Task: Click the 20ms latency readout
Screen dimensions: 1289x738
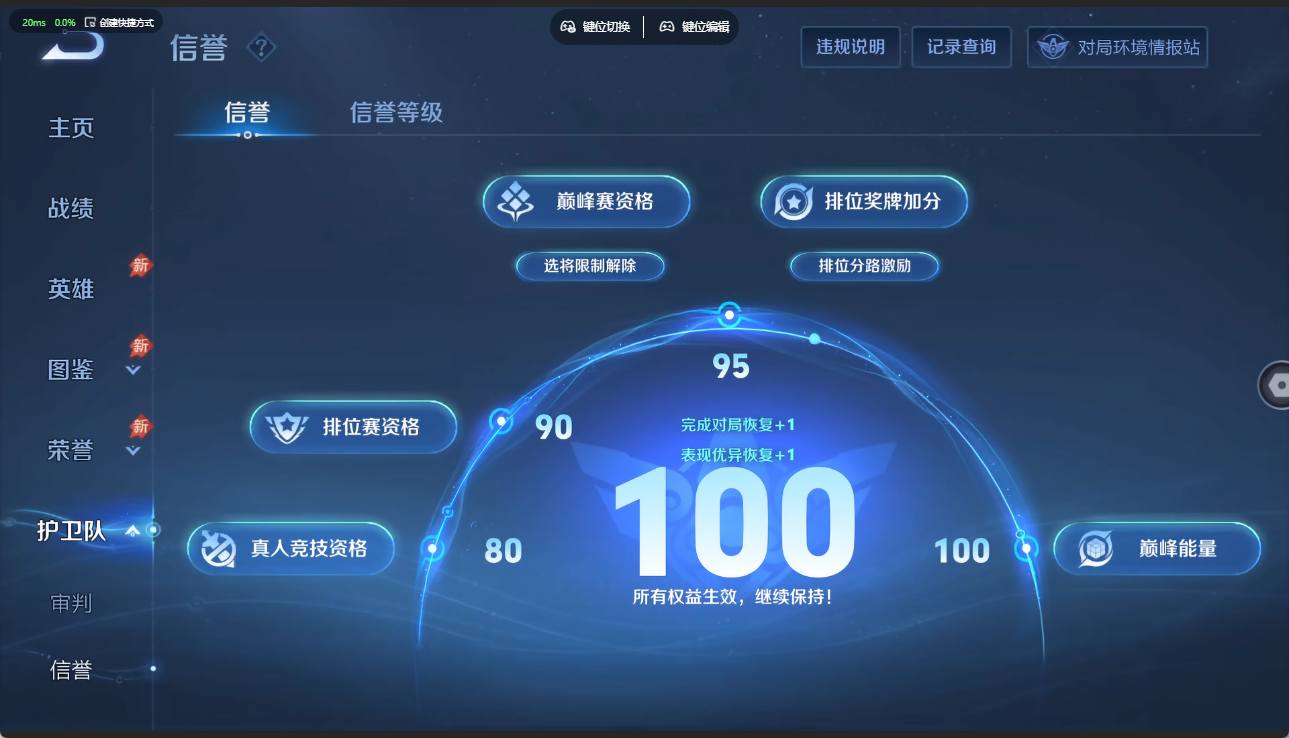Action: (x=34, y=22)
